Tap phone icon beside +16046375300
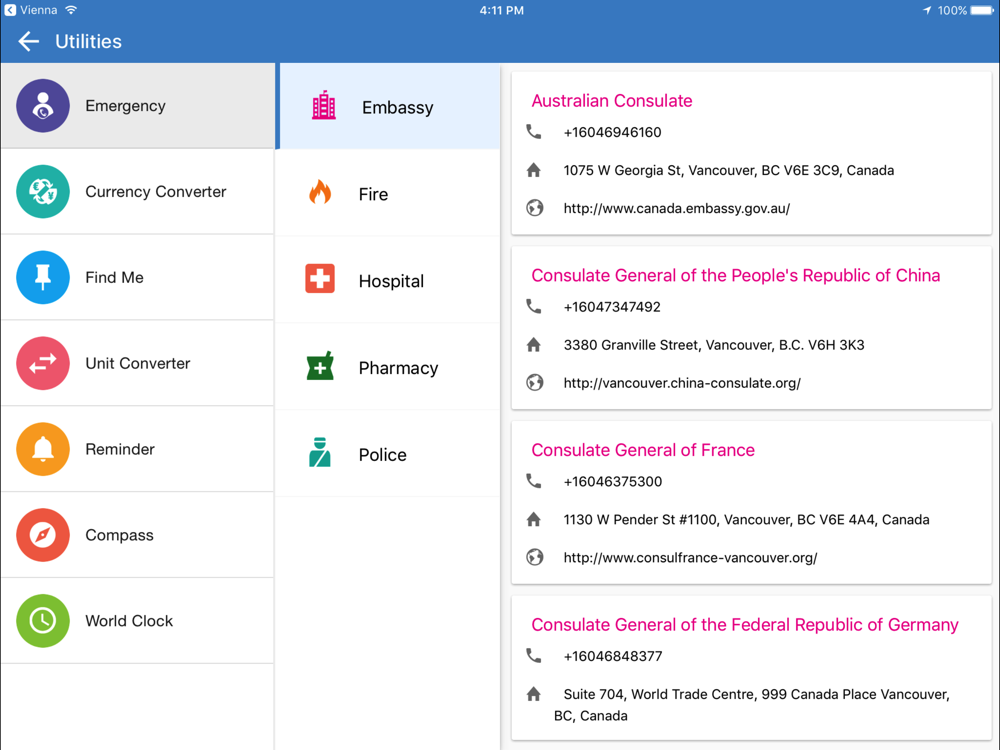The image size is (1000, 750). [x=534, y=482]
